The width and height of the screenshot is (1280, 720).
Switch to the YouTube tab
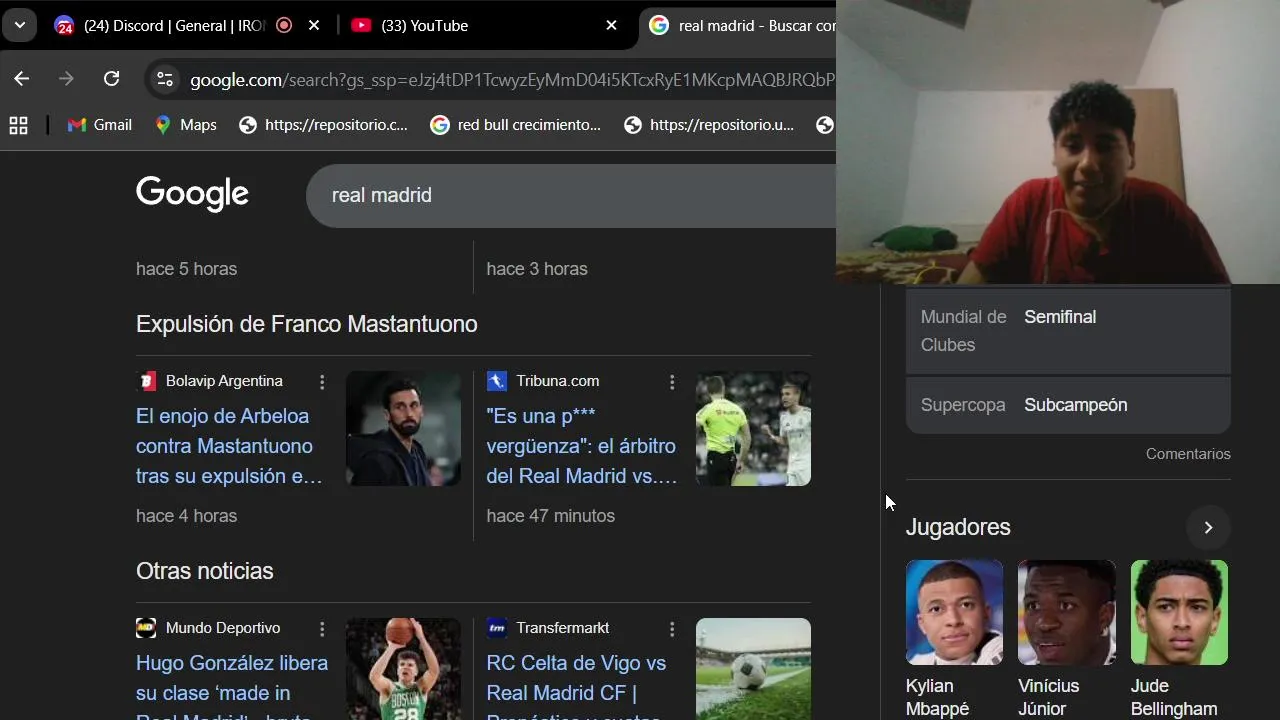424,26
